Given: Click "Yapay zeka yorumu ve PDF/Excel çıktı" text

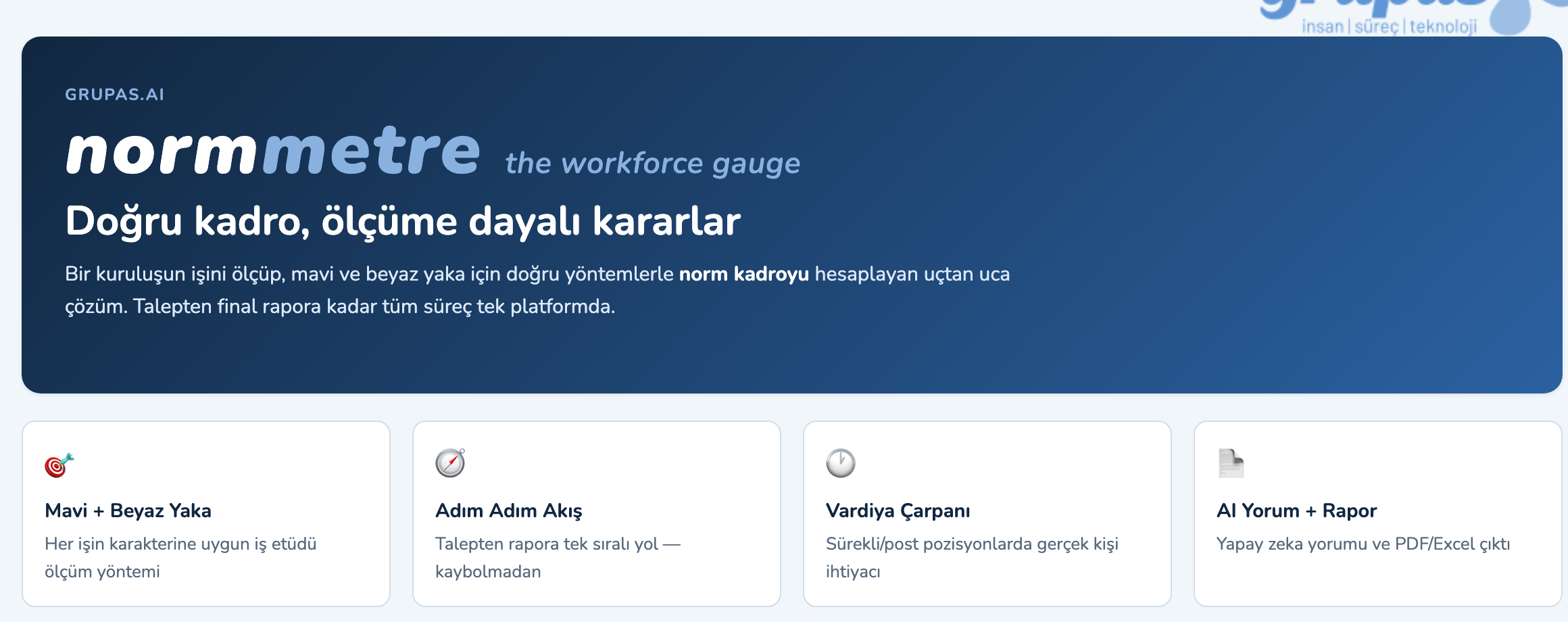Looking at the screenshot, I should (x=1363, y=544).
